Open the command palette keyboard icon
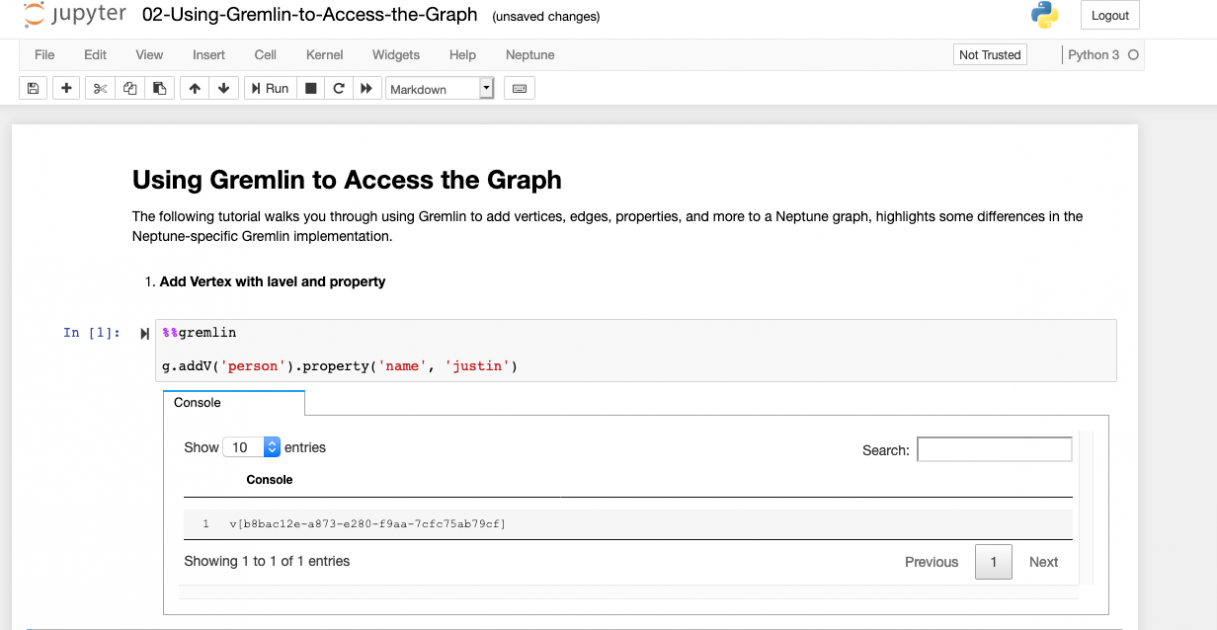The width and height of the screenshot is (1217, 630). pos(521,88)
